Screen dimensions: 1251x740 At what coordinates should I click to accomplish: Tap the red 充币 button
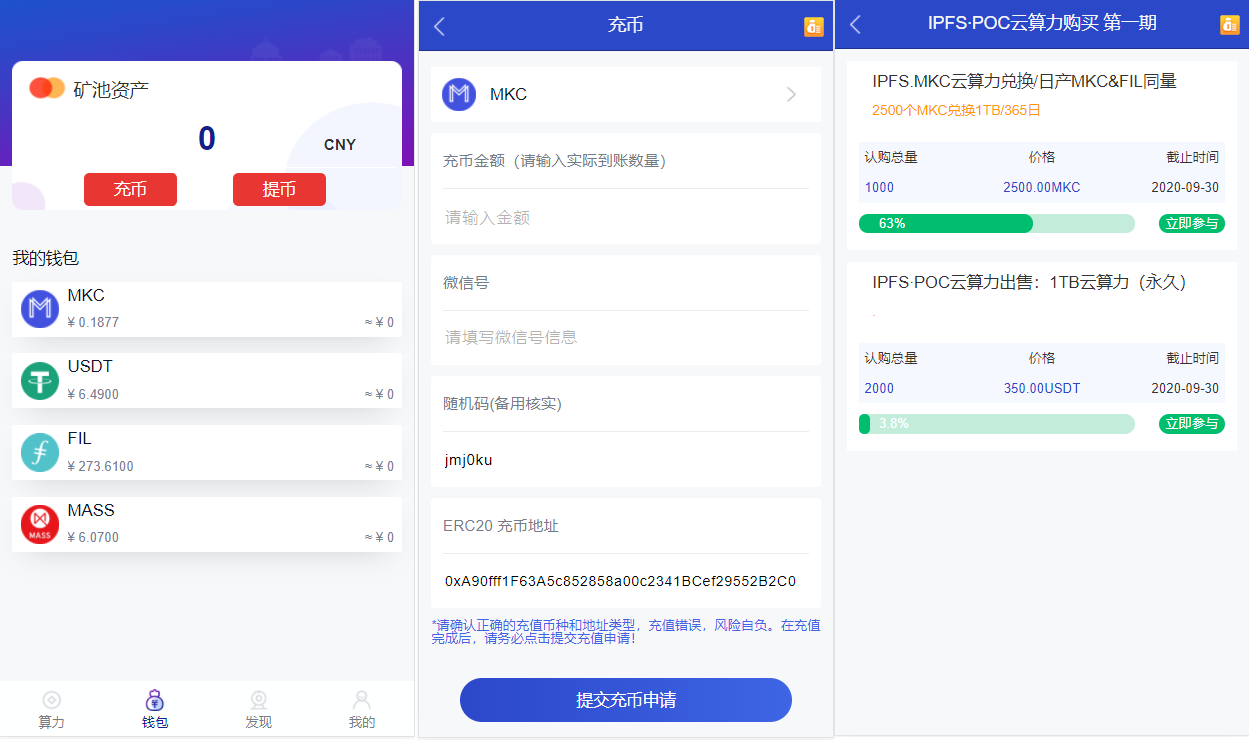[130, 190]
